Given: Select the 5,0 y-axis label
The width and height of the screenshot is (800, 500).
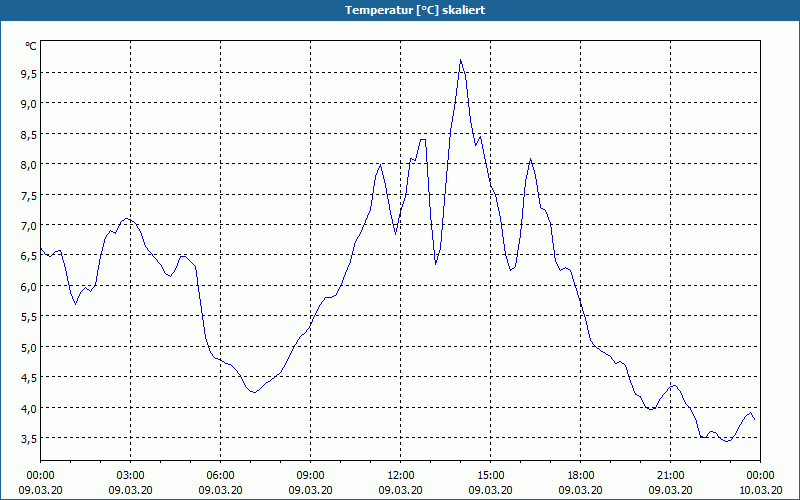Looking at the screenshot, I should point(28,347).
